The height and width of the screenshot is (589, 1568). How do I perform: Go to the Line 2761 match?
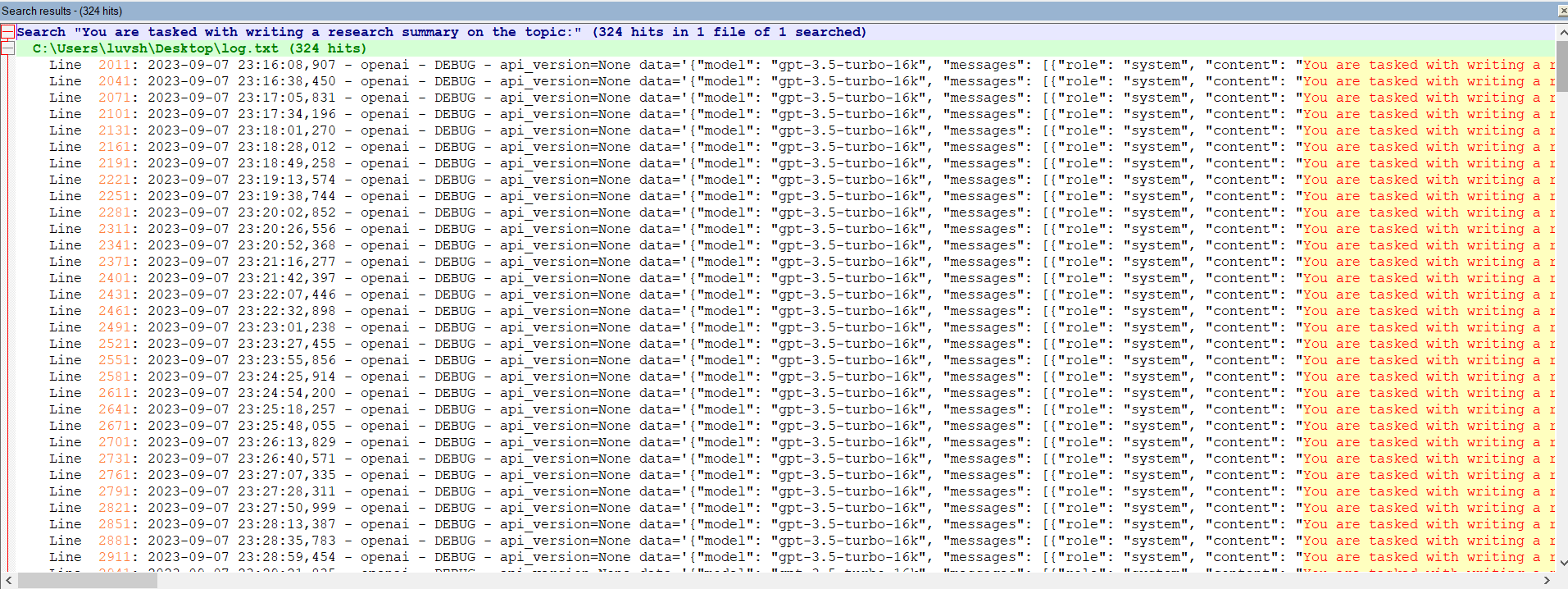click(x=785, y=475)
